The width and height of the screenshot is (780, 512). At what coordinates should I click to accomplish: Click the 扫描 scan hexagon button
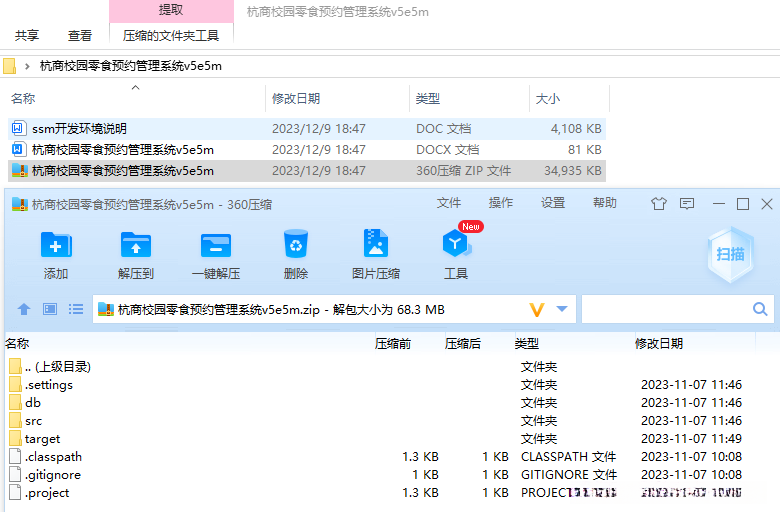pyautogui.click(x=730, y=254)
